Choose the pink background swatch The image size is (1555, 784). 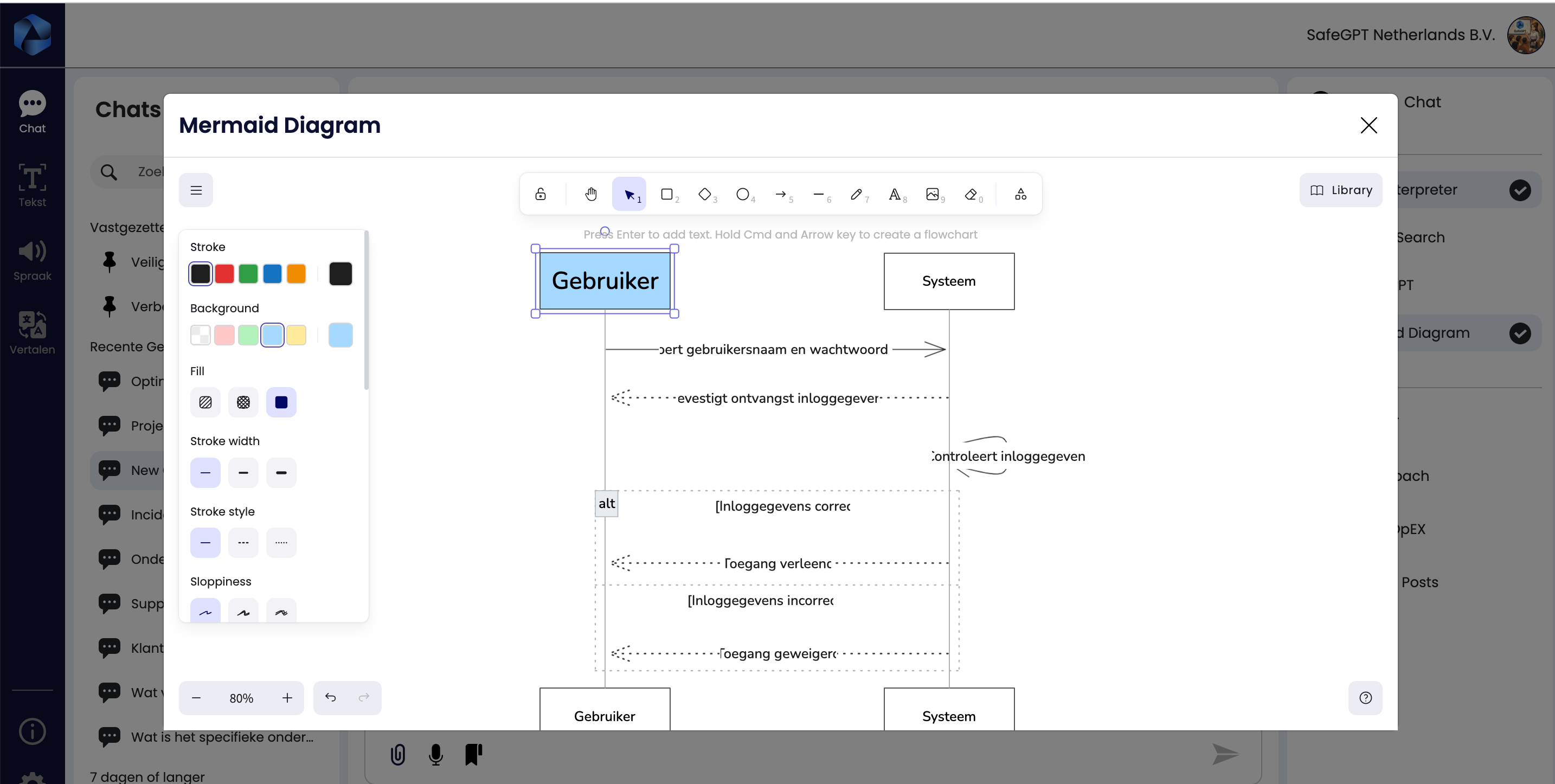(224, 335)
